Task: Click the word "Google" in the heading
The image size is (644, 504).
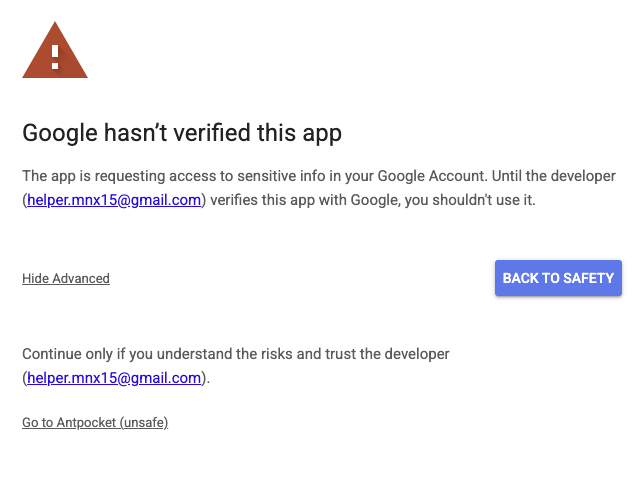Action: 58,132
